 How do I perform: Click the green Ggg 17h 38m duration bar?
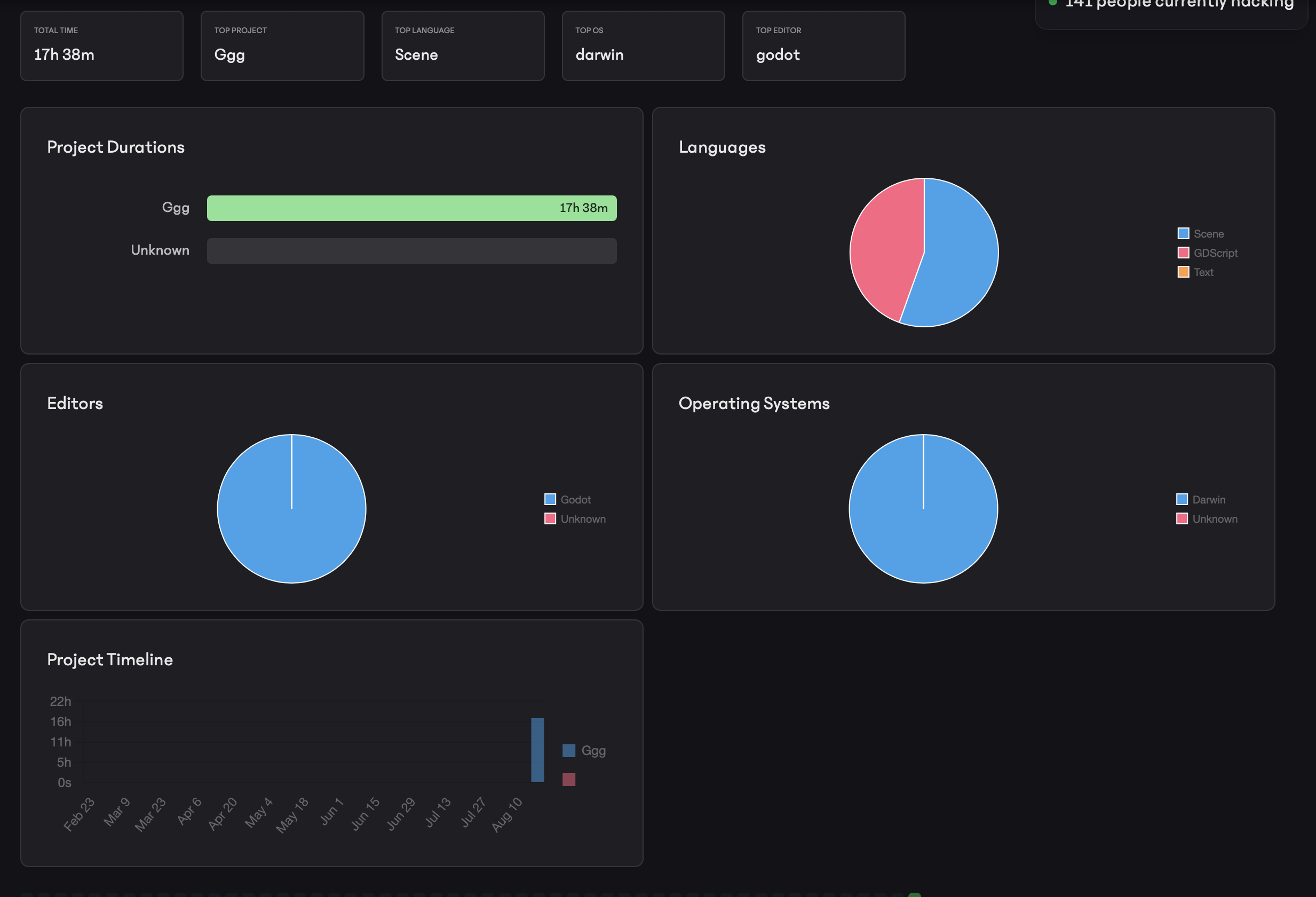tap(411, 208)
